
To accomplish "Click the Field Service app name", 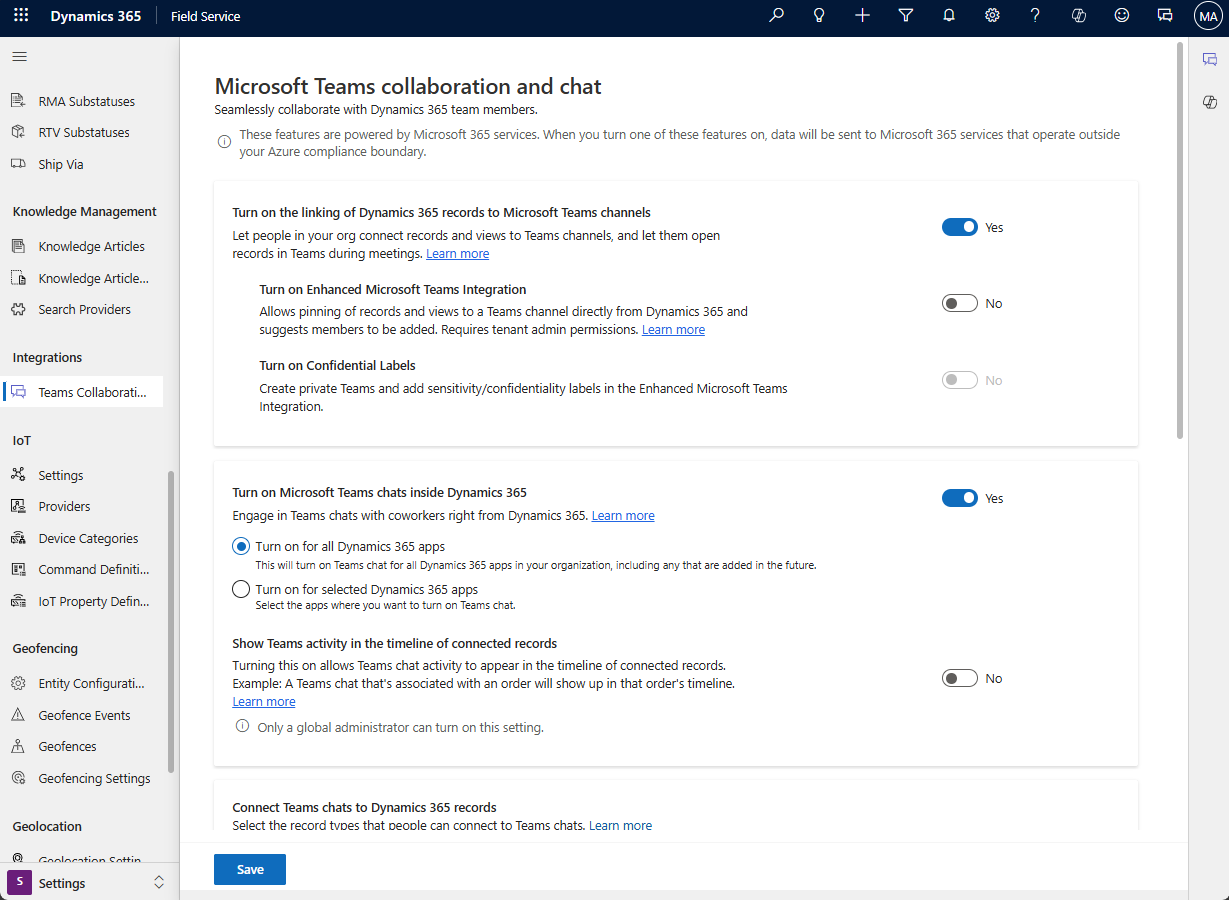I will [x=206, y=16].
